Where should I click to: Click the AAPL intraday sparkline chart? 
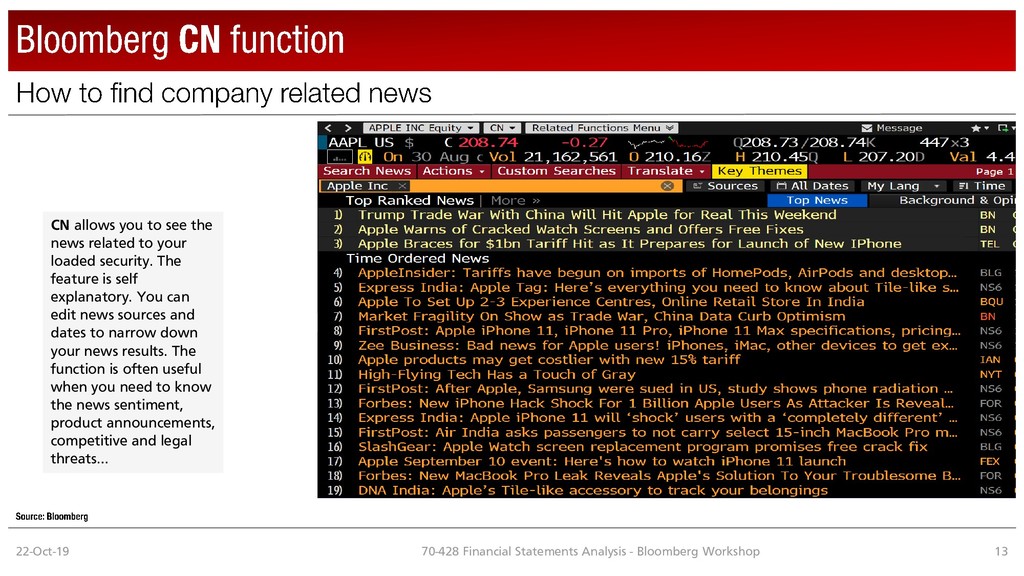coord(665,142)
